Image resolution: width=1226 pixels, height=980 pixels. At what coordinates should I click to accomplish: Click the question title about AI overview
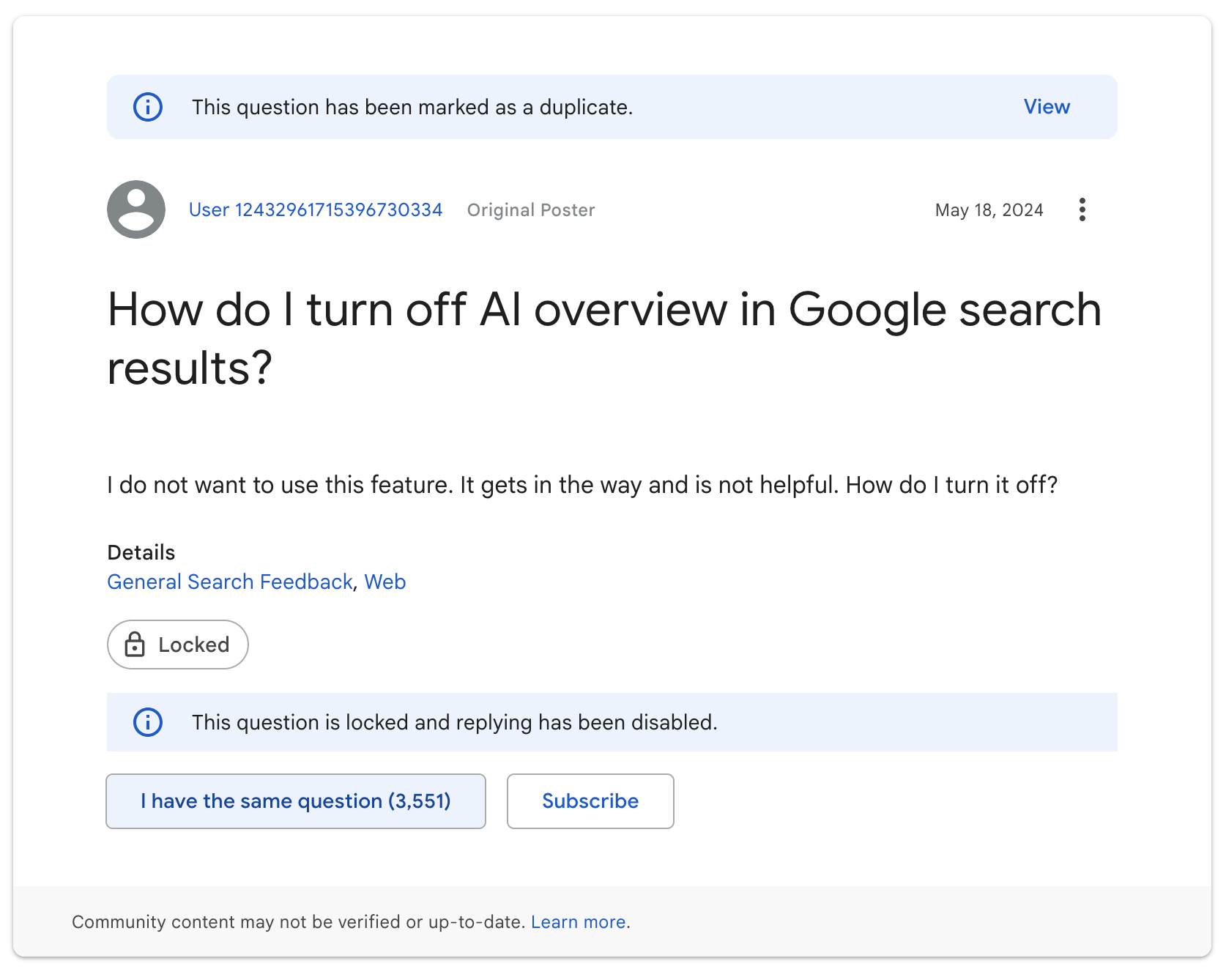click(x=604, y=338)
